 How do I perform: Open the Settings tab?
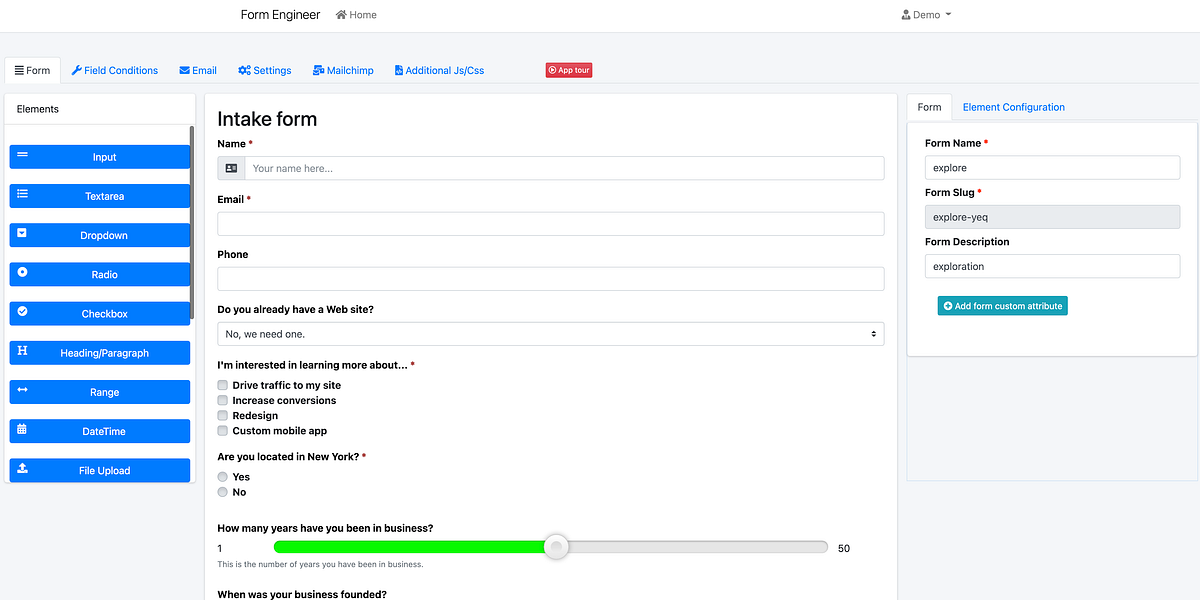tap(265, 70)
